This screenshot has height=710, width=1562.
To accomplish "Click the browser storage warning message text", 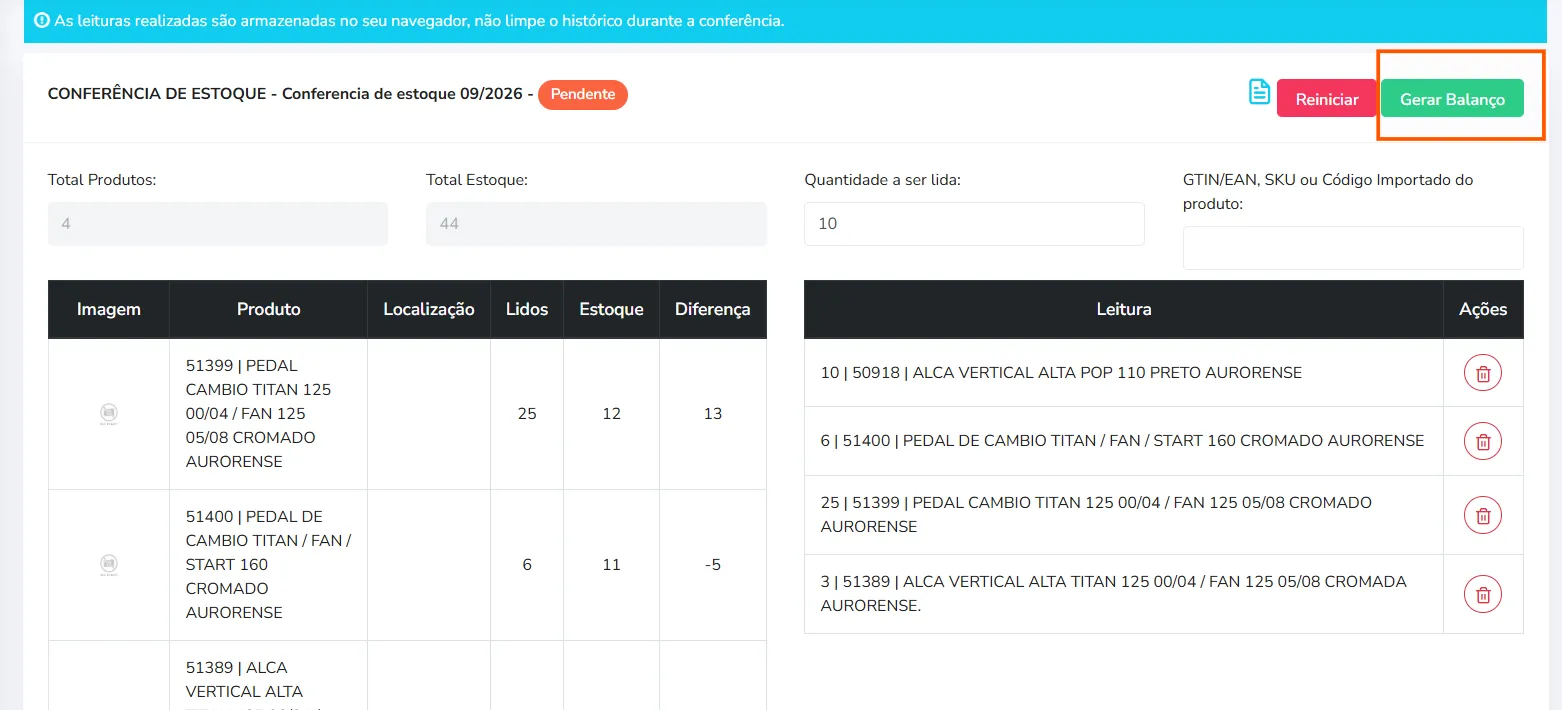I will tap(419, 21).
